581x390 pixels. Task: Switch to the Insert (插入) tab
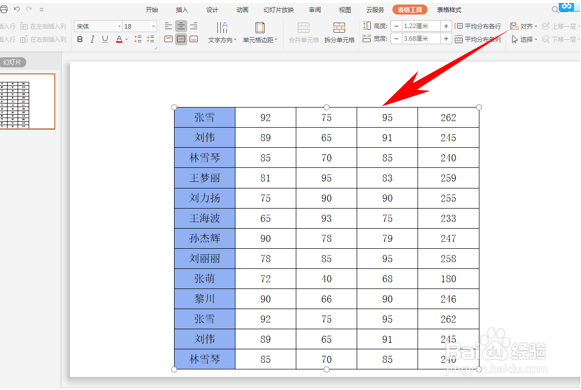(x=182, y=10)
